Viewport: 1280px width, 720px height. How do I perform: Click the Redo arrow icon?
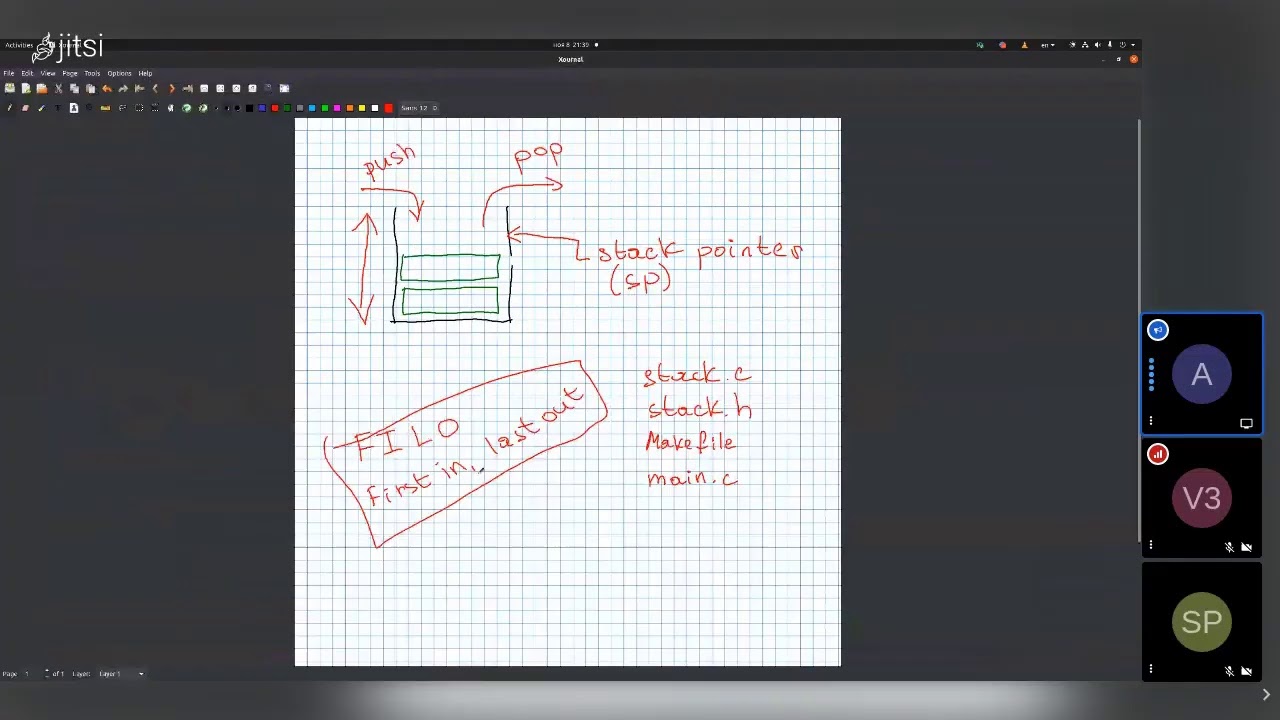[x=123, y=88]
